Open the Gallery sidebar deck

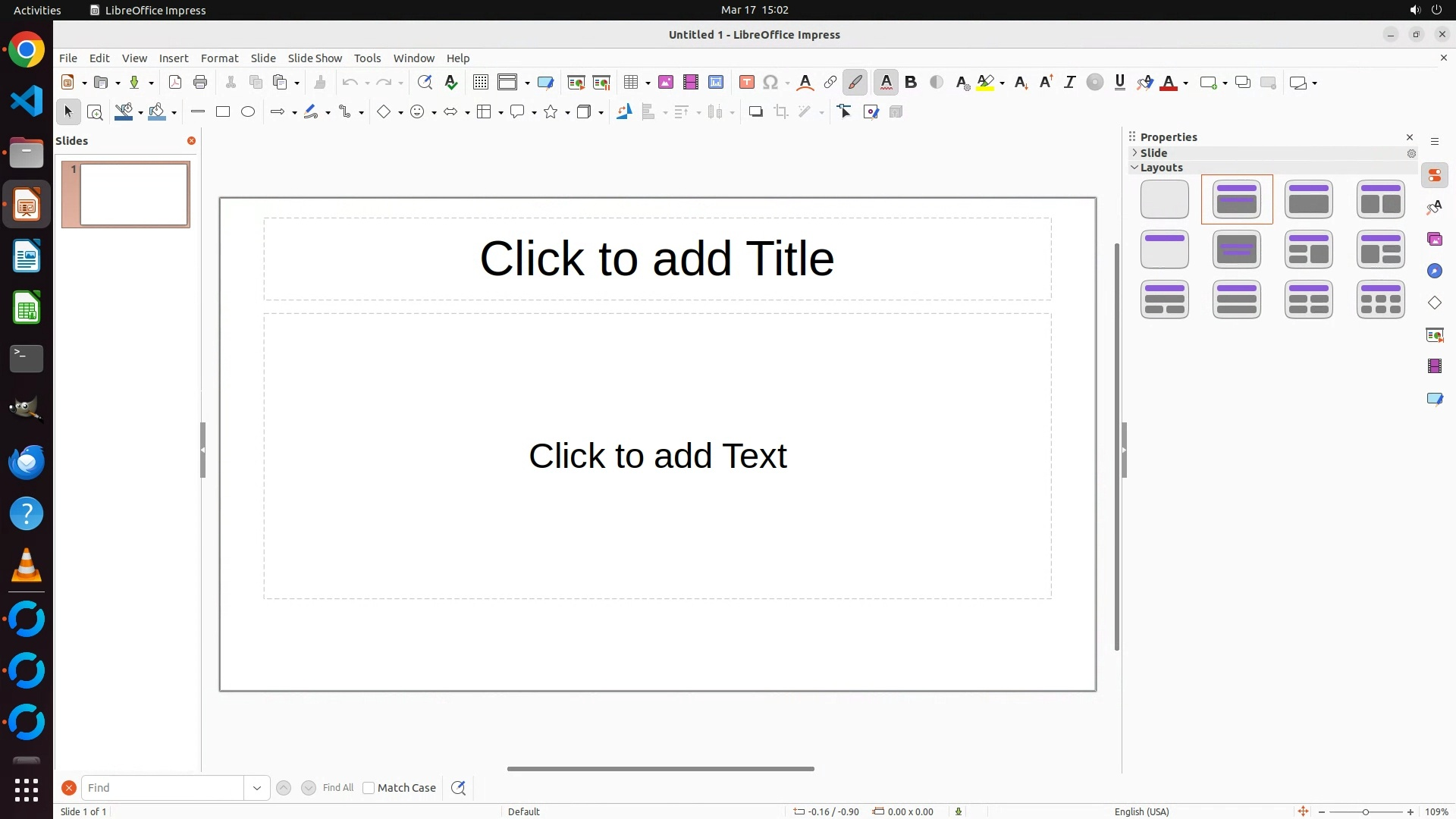point(1435,240)
